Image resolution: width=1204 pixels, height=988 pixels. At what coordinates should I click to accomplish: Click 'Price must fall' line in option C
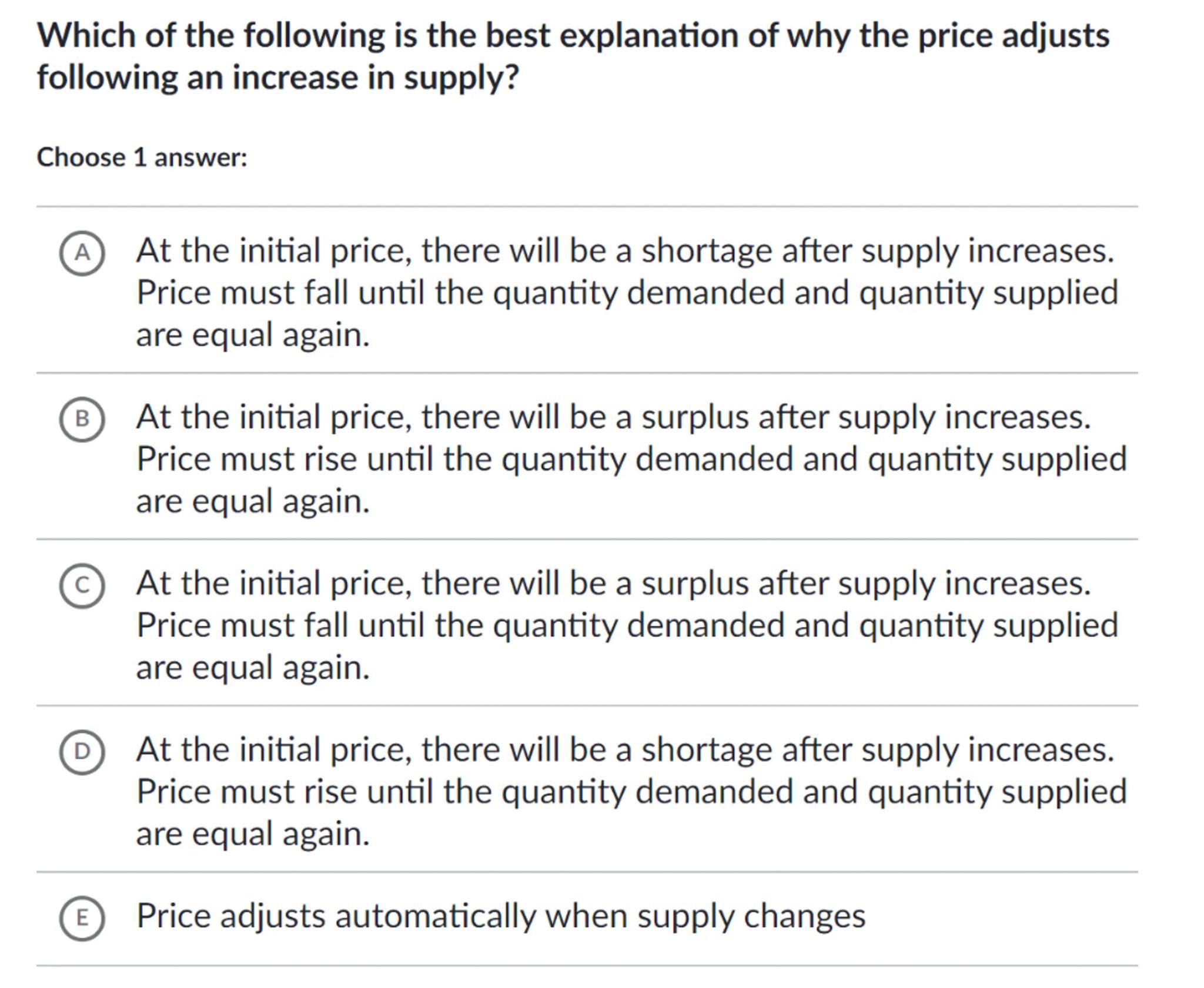tap(627, 625)
